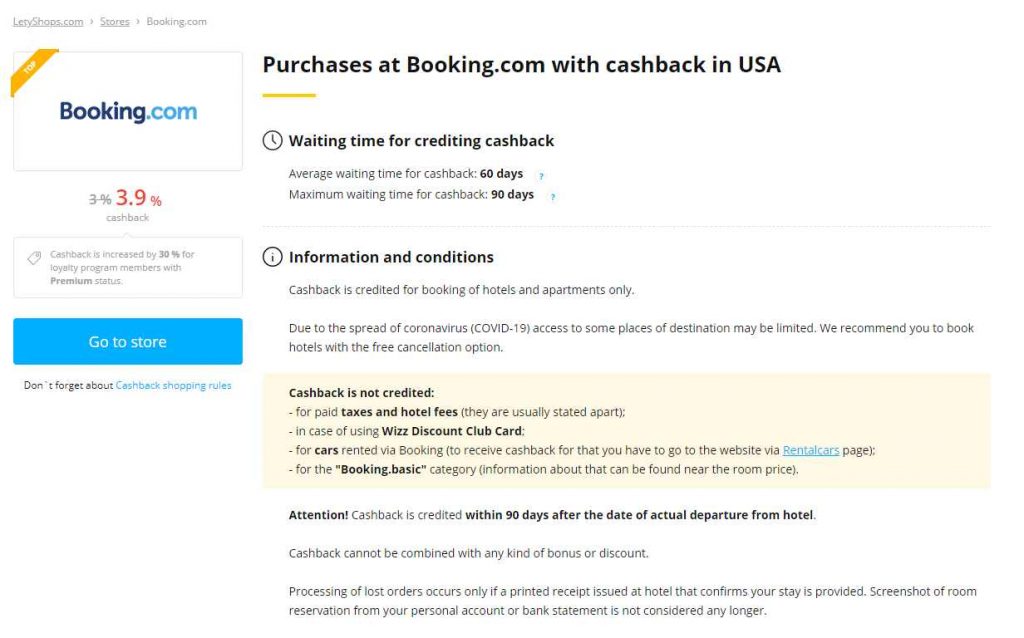Follow the Rentalcars link
This screenshot has height=638, width=1024.
(x=810, y=450)
